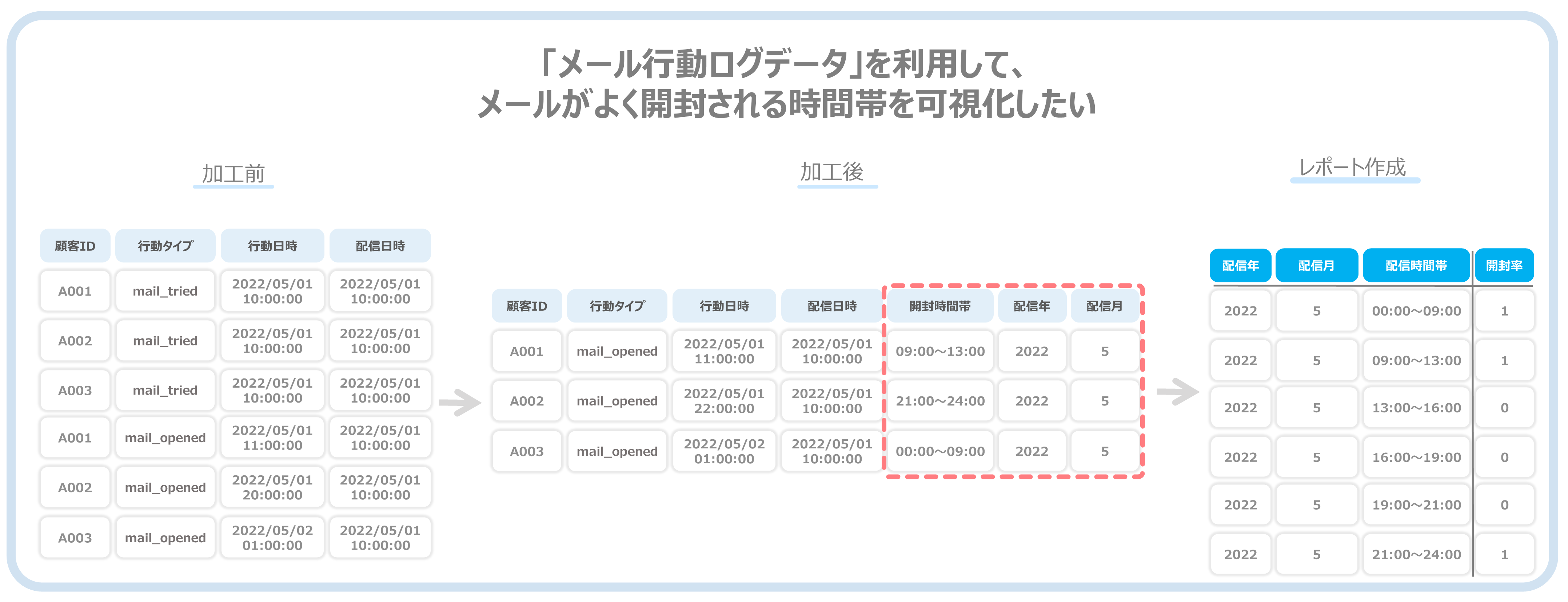The image size is (1568, 602).
Task: Click A001 cell in 加工後 table
Action: tap(527, 351)
